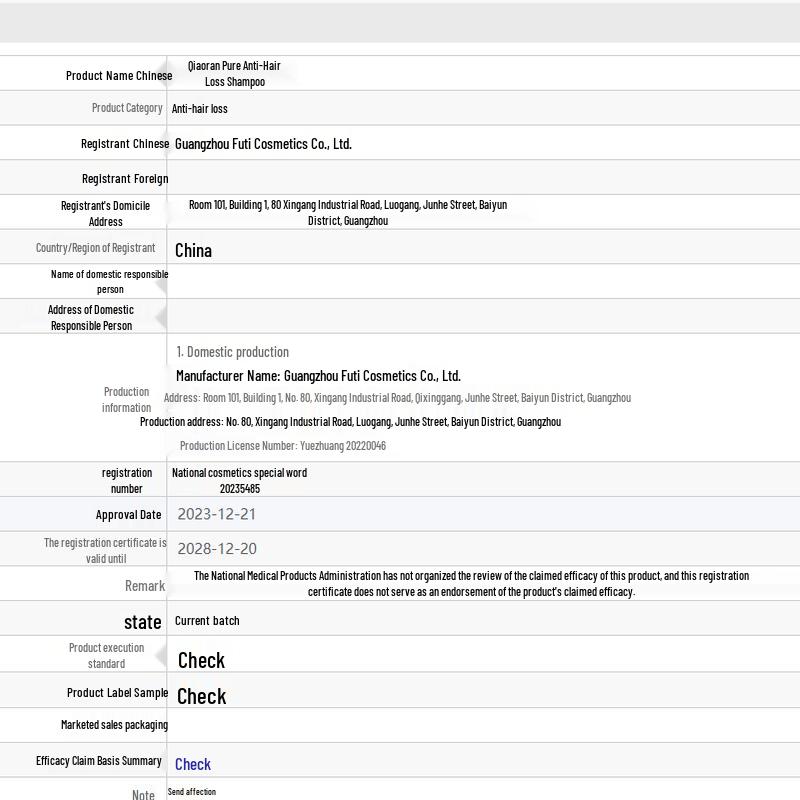This screenshot has width=800, height=800.
Task: Select product name 'Qiaoran Pure Anti-Hair Loss Shampoo'
Action: pos(234,73)
